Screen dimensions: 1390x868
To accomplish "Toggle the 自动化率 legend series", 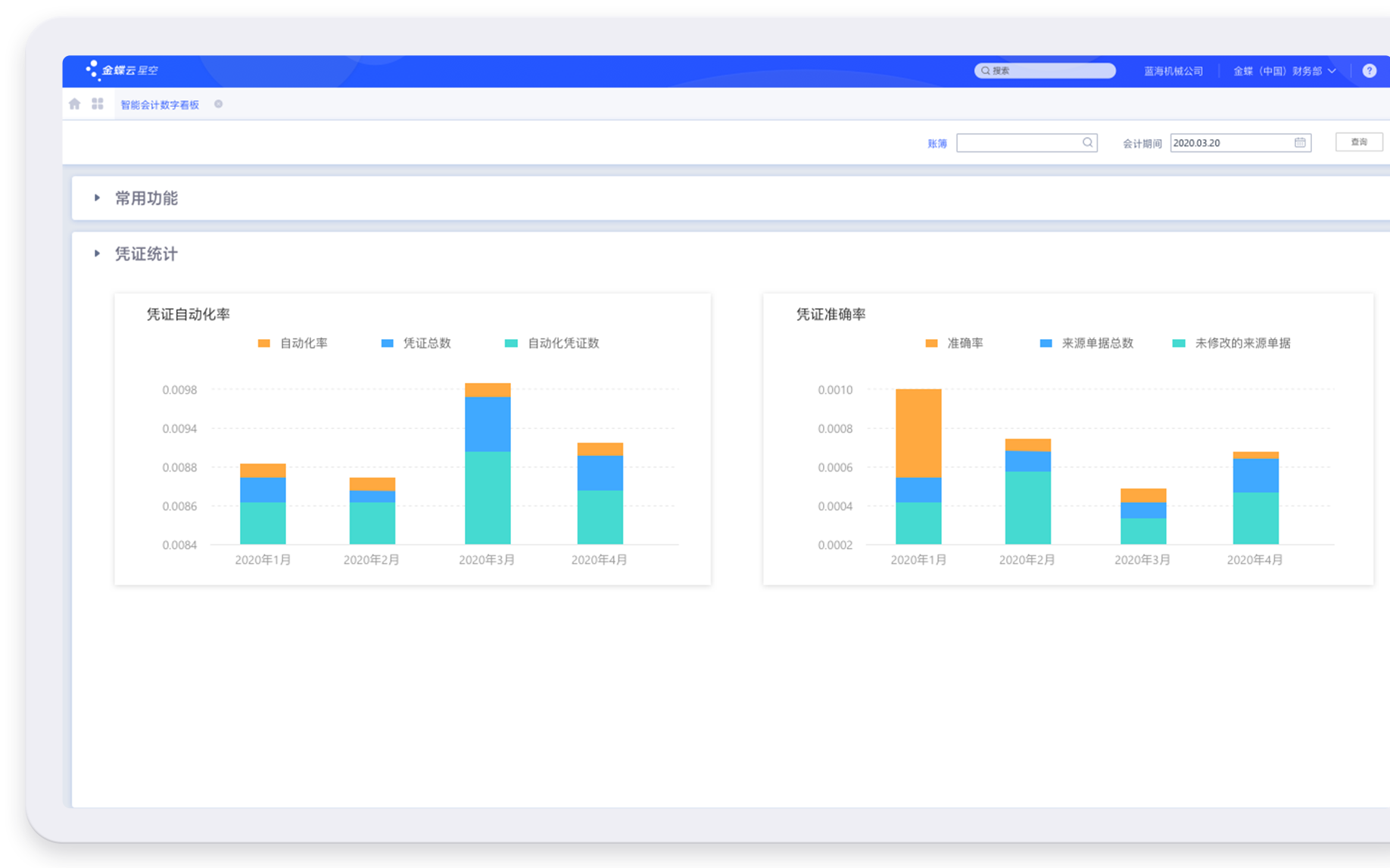I will pos(293,344).
